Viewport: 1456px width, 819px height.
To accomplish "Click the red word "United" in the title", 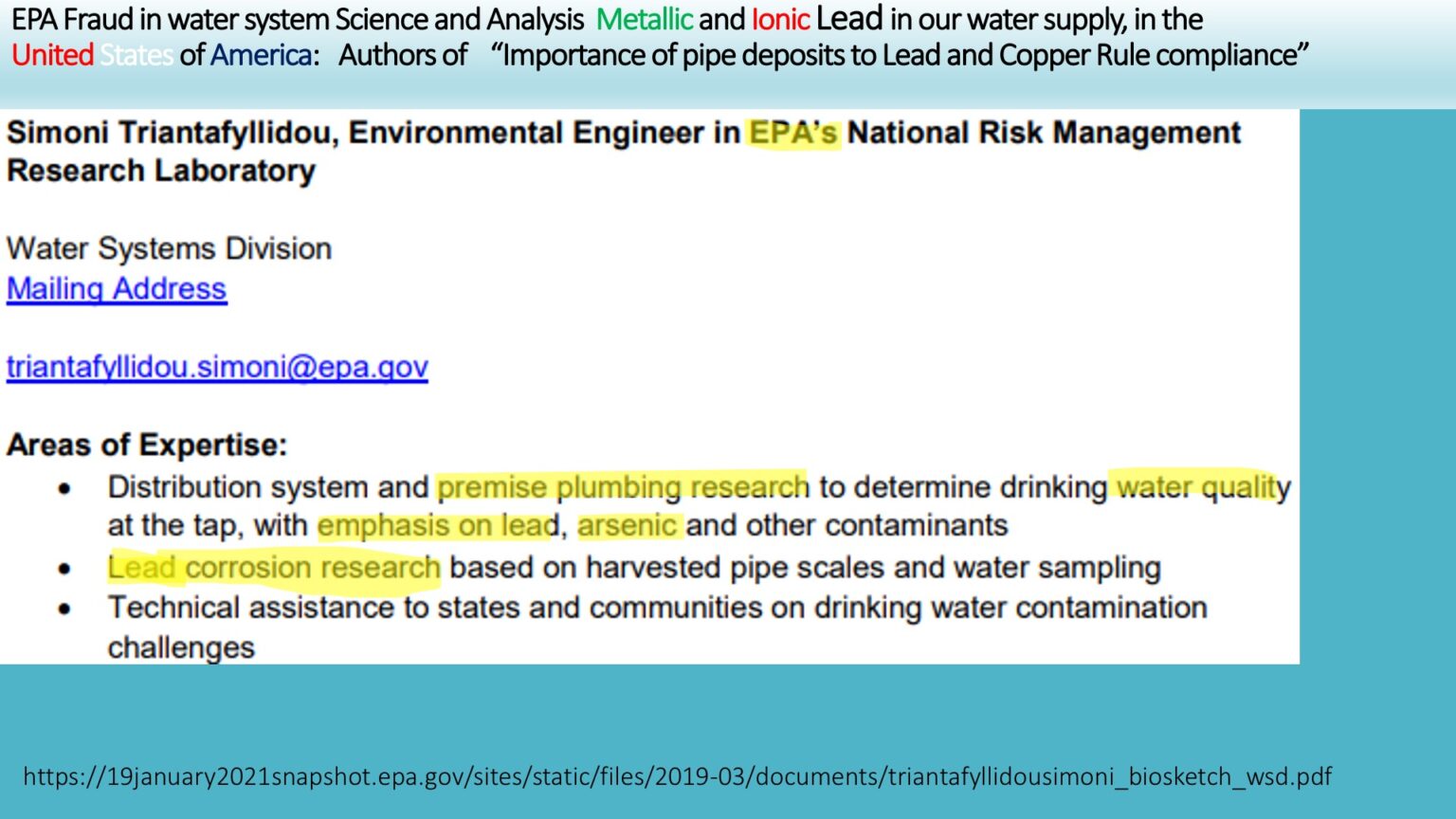I will coord(52,56).
